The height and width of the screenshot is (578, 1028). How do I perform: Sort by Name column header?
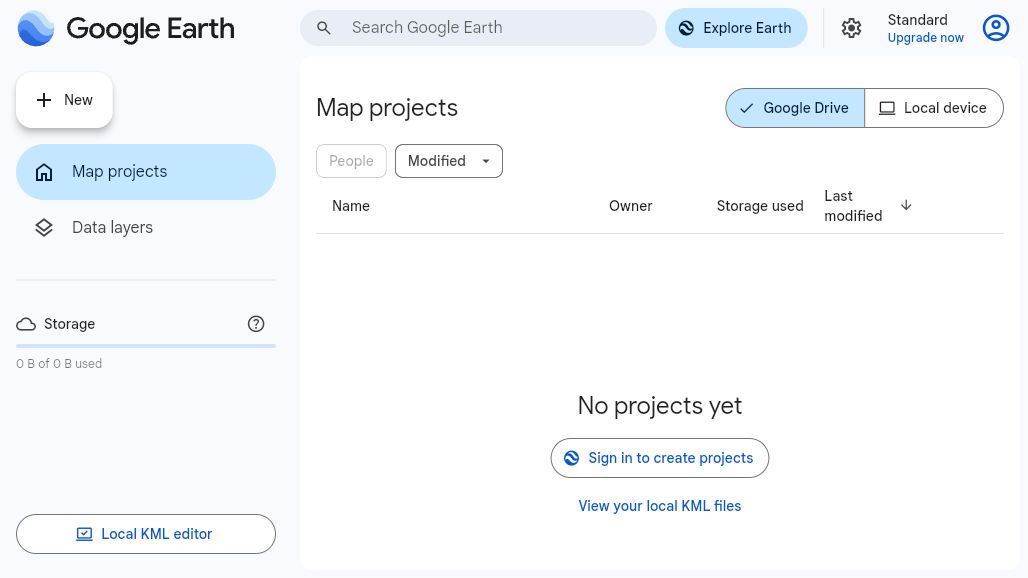[x=351, y=206]
